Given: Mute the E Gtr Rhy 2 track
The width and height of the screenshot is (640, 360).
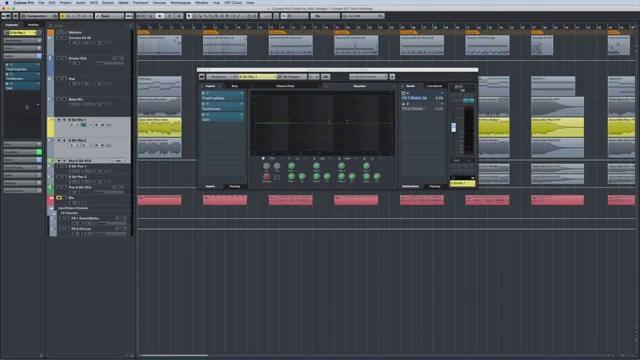Looking at the screenshot, I should point(59,140).
